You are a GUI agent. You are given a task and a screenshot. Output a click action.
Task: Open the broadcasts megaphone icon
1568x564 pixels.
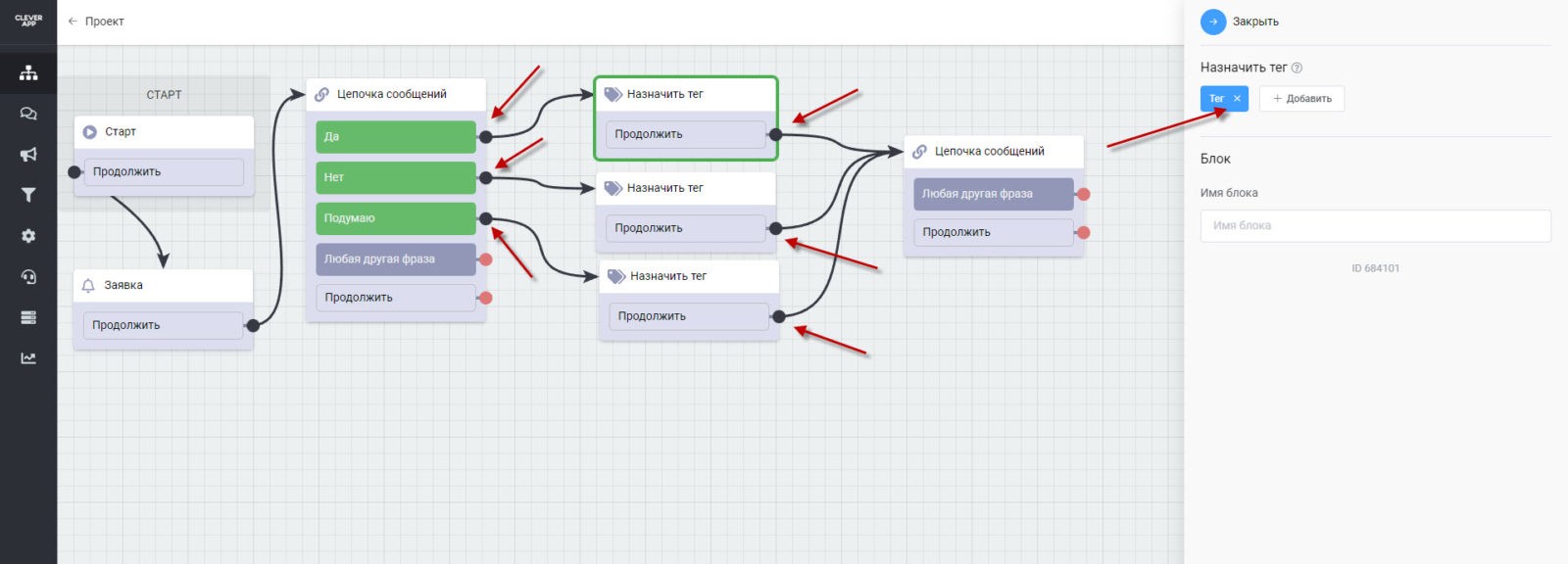[x=28, y=155]
